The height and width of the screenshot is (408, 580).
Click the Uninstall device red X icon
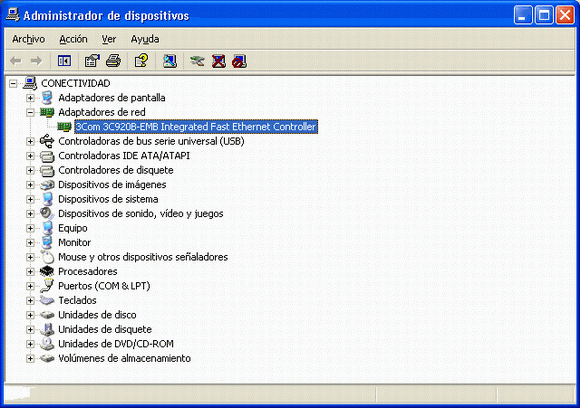[219, 61]
